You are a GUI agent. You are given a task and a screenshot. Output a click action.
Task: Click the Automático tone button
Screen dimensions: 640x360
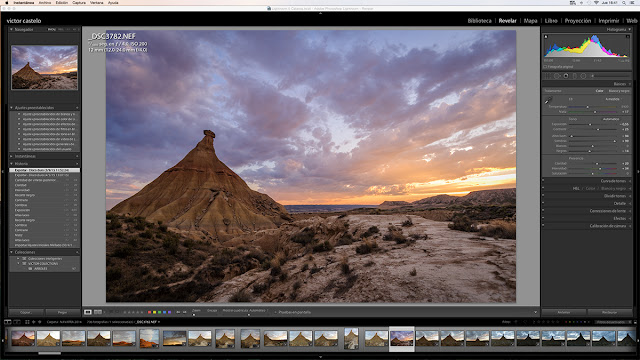(x=611, y=119)
